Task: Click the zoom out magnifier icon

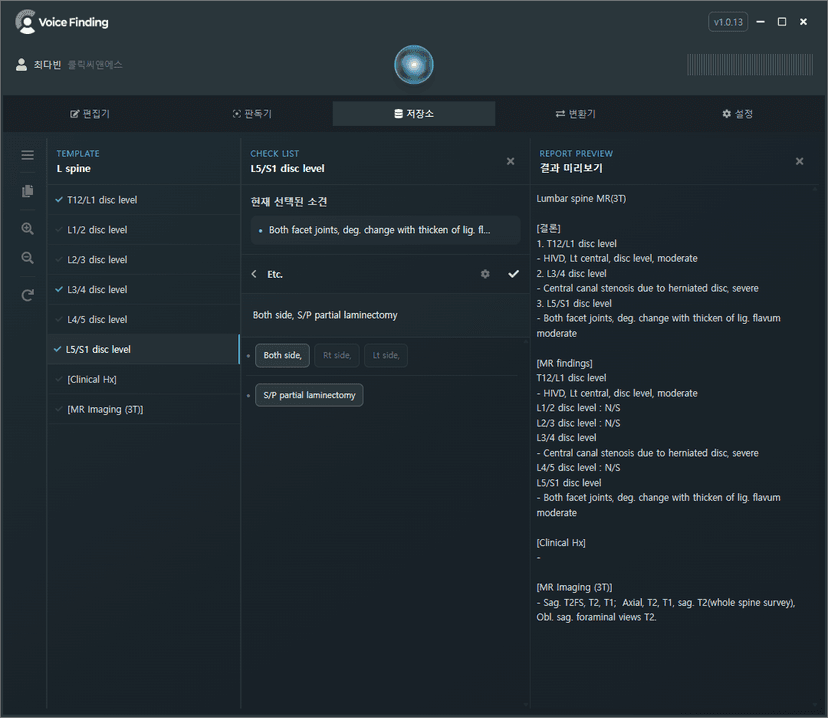Action: (27, 258)
